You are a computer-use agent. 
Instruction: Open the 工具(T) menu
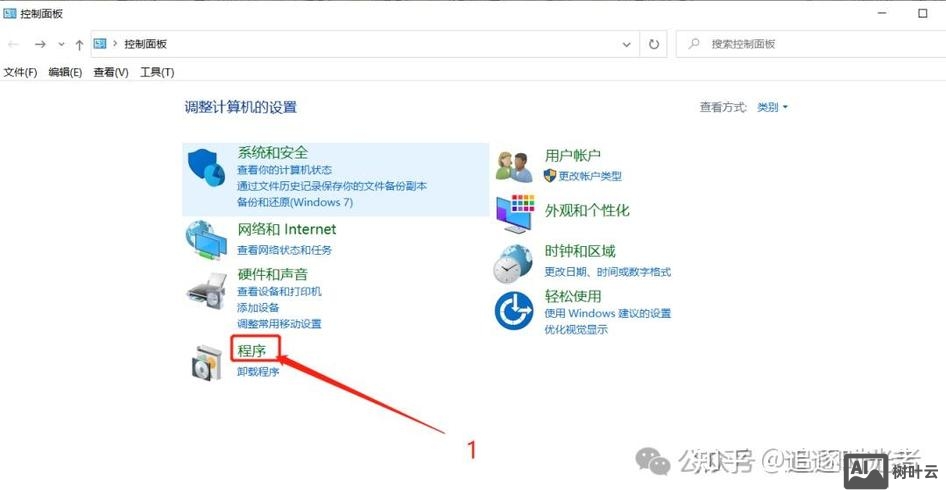[157, 72]
